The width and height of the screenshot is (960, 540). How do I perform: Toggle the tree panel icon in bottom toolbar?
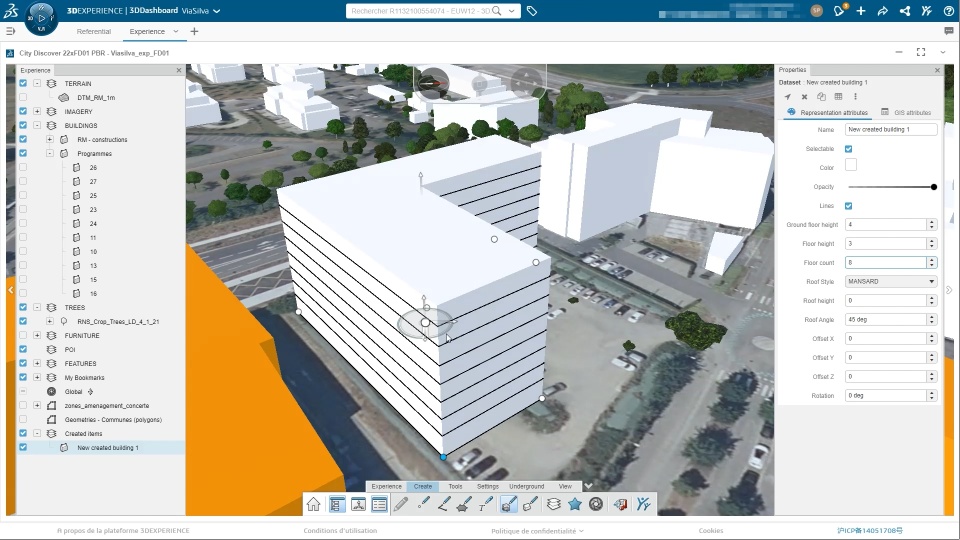pyautogui.click(x=336, y=504)
